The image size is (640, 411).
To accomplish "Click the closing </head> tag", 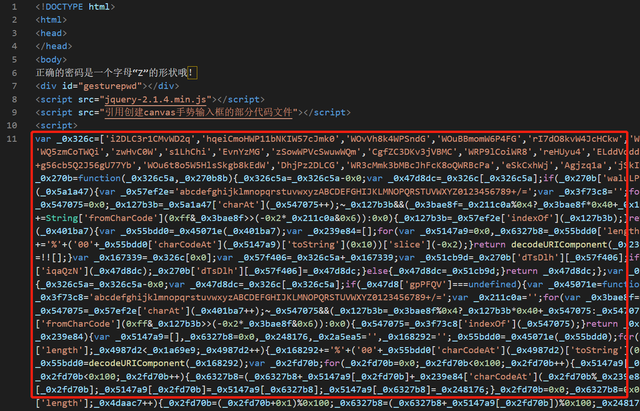I will click(52, 46).
